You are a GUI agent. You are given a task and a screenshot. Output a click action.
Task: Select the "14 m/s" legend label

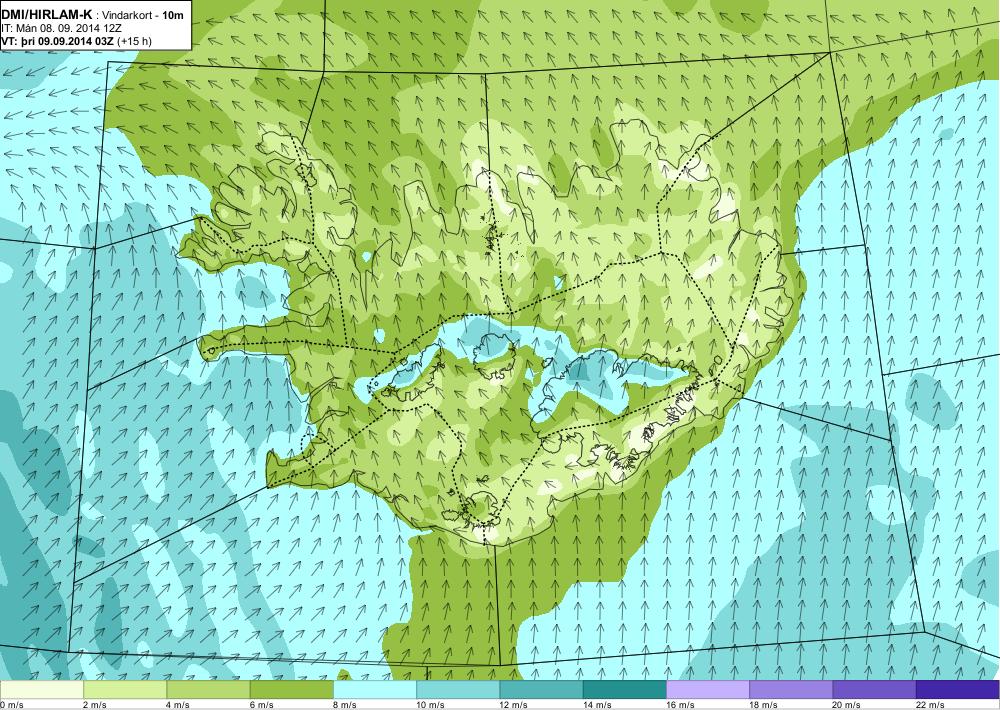coord(598,705)
